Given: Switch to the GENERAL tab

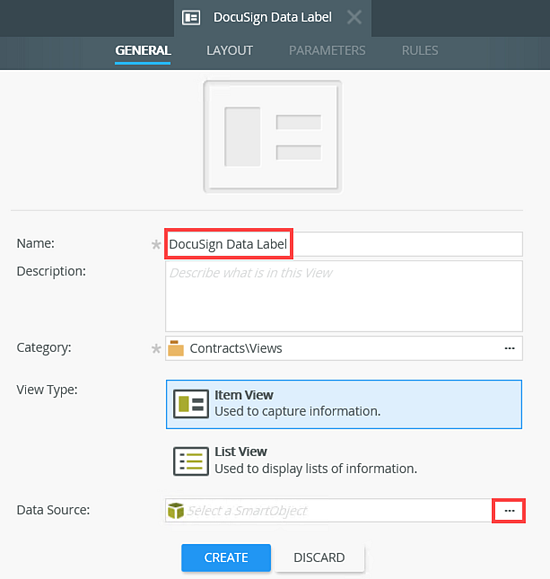Looking at the screenshot, I should point(143,51).
